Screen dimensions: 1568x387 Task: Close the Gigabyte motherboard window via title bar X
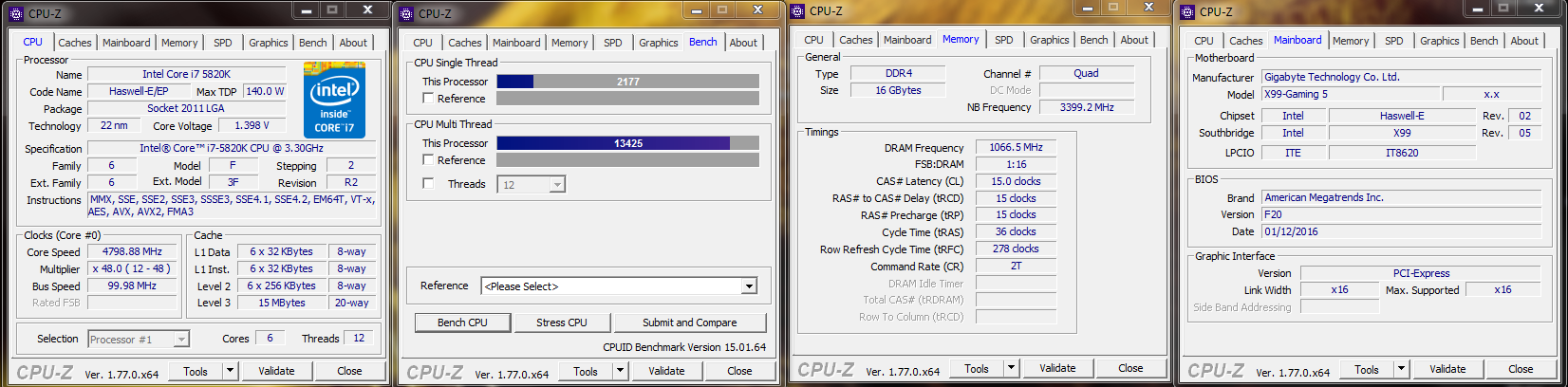[x=1538, y=9]
